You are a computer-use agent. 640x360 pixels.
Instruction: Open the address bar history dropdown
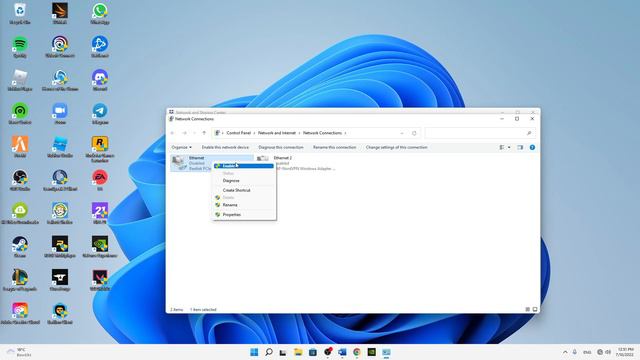pyautogui.click(x=402, y=133)
